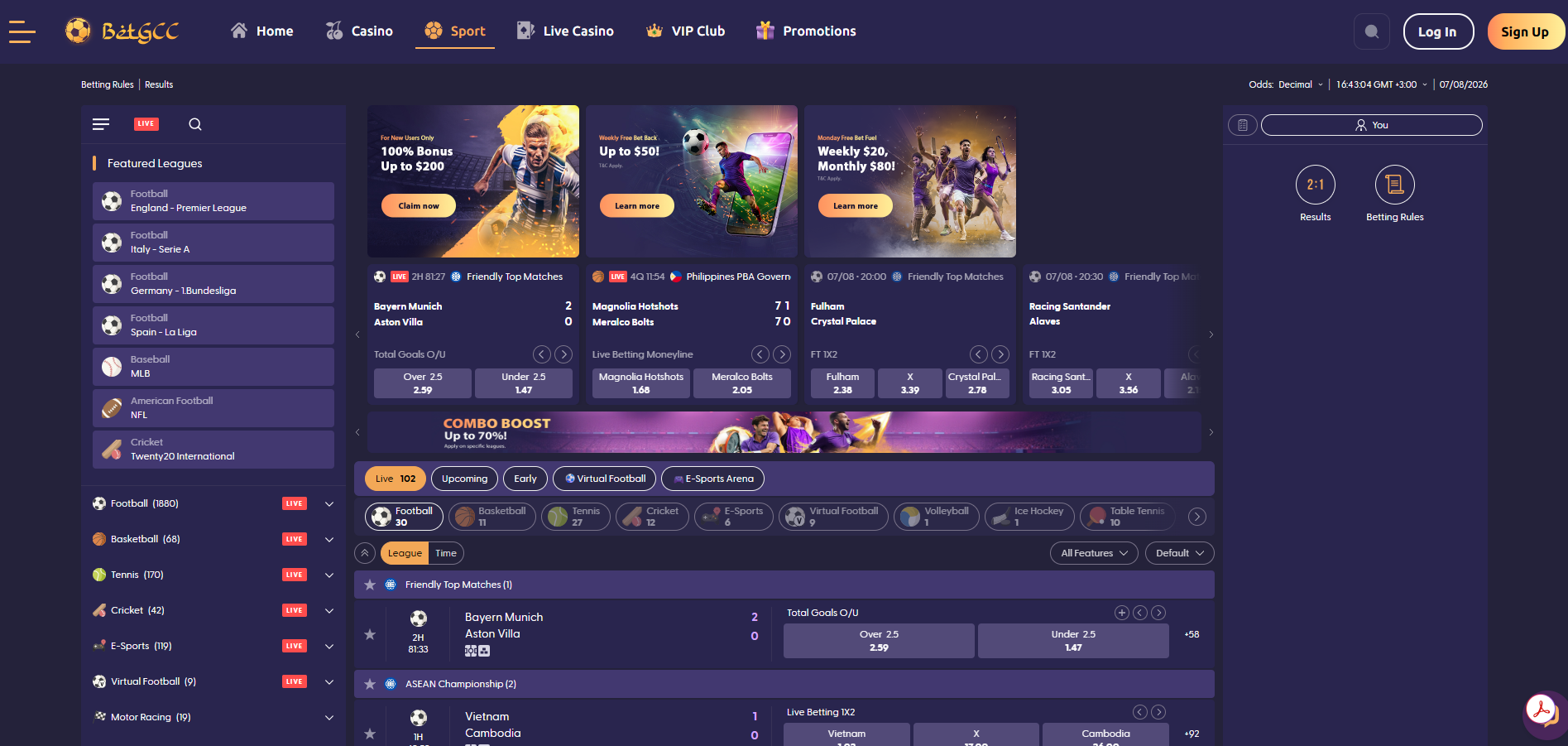The height and width of the screenshot is (746, 1568).
Task: Next market arrow on Fulham card
Action: pos(1000,354)
